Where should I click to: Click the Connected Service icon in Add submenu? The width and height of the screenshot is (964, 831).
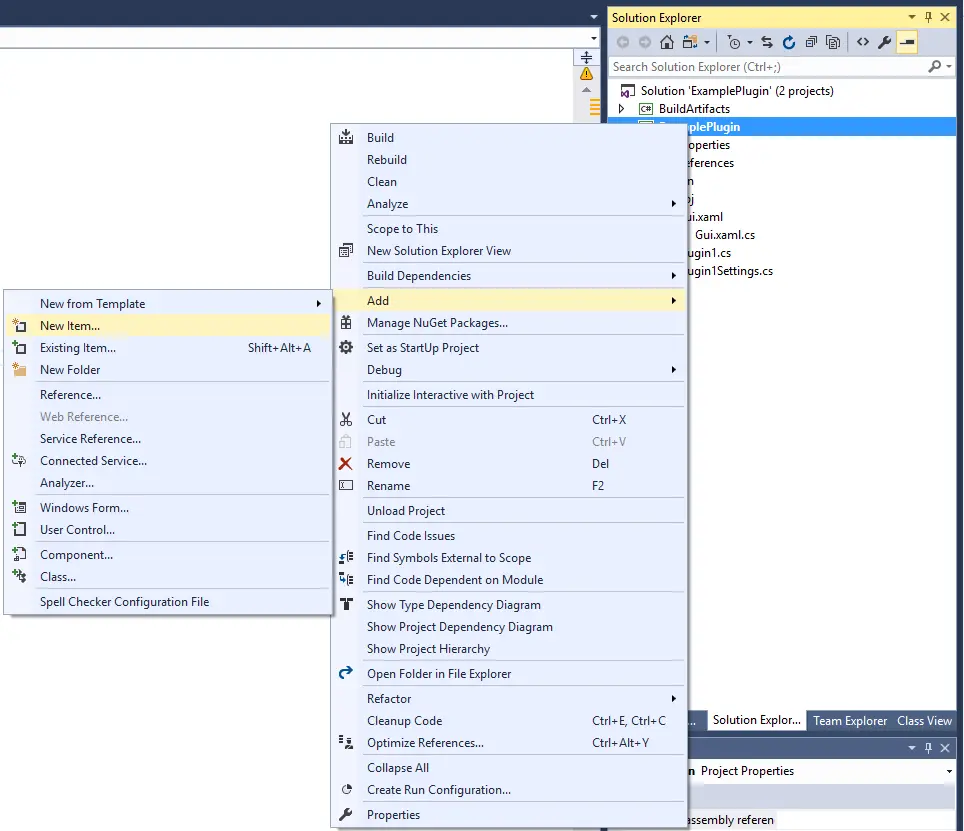pos(20,460)
